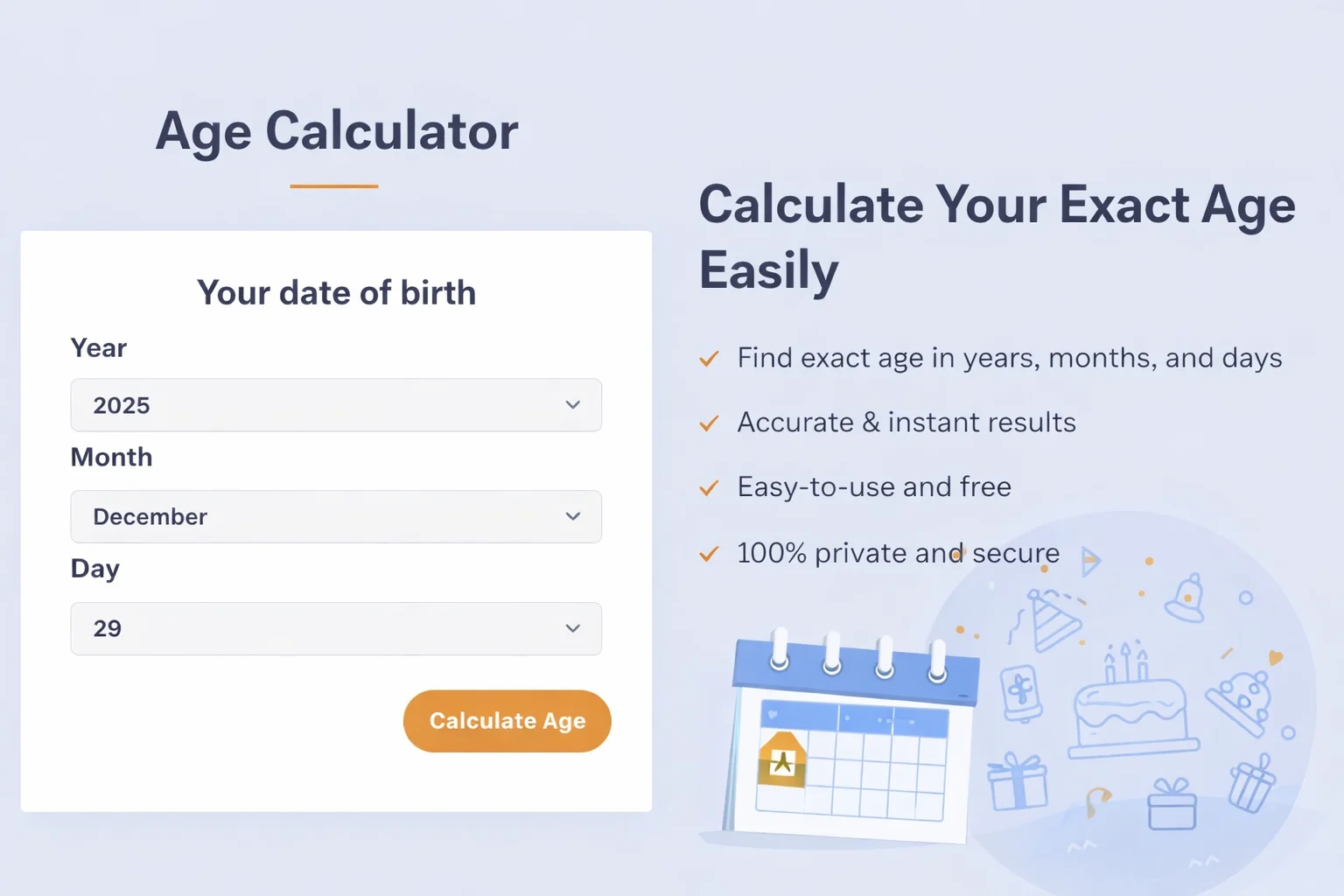Click the orange marker on the calendar
The image size is (1344, 896).
(x=782, y=759)
